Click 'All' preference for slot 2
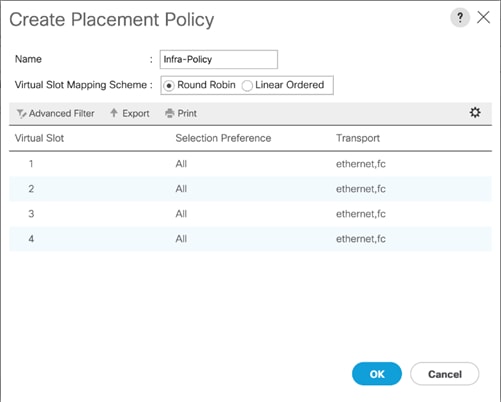501x402 pixels. (x=181, y=189)
